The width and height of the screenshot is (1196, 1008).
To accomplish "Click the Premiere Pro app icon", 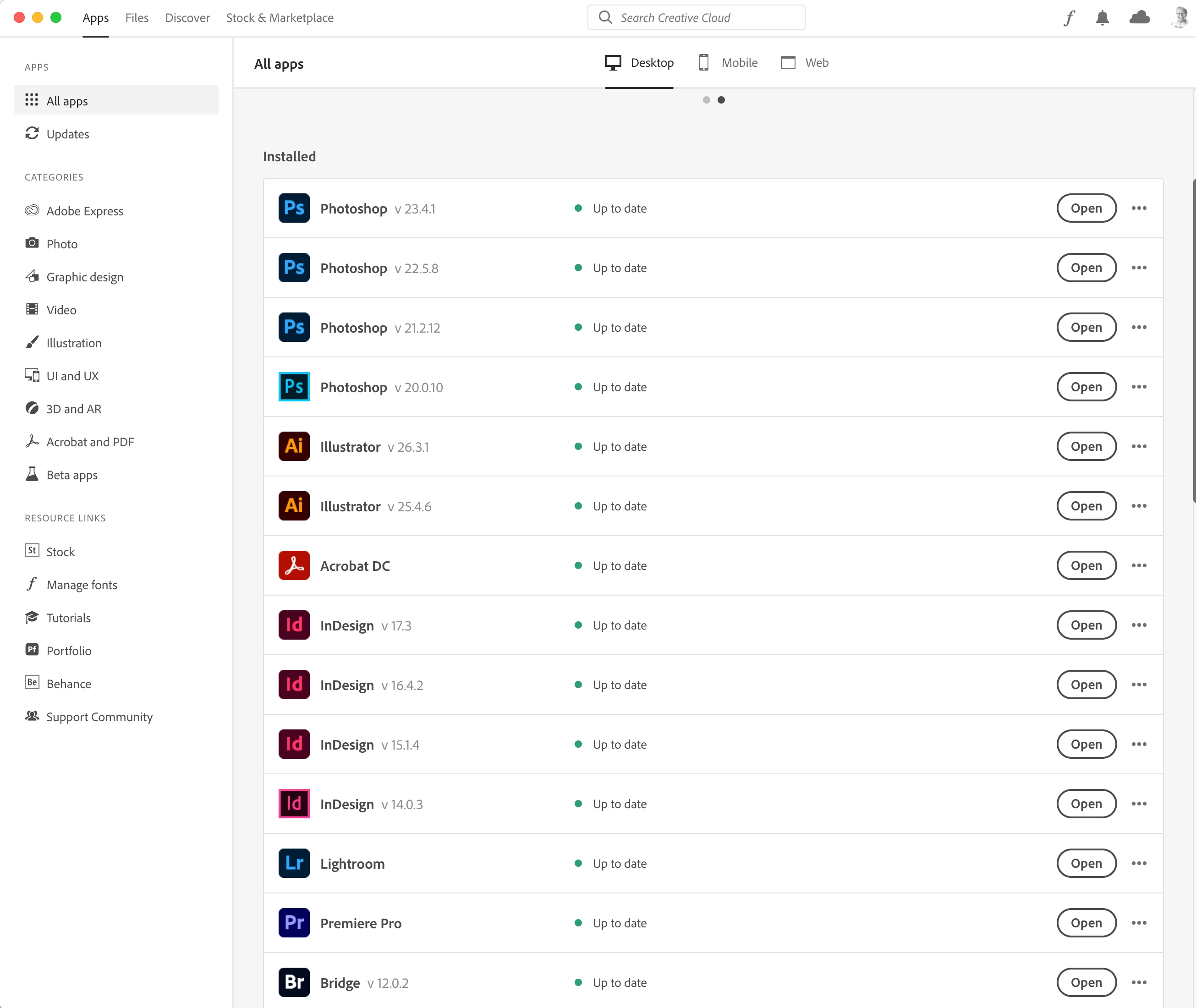I will click(294, 923).
